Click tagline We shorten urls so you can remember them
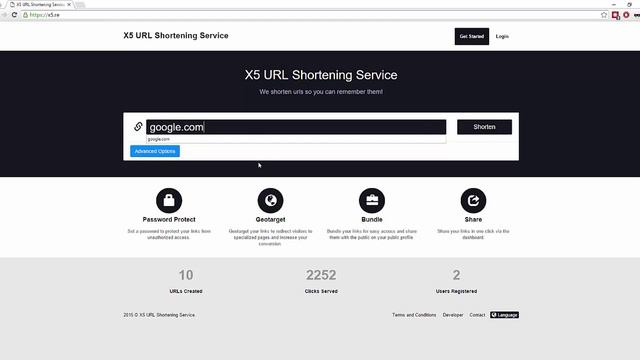The image size is (640, 360). [x=321, y=91]
